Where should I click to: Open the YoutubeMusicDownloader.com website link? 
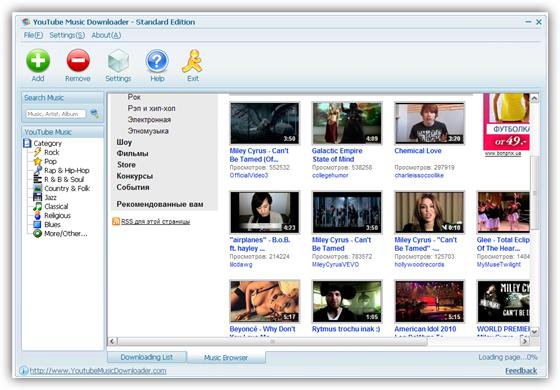click(98, 371)
